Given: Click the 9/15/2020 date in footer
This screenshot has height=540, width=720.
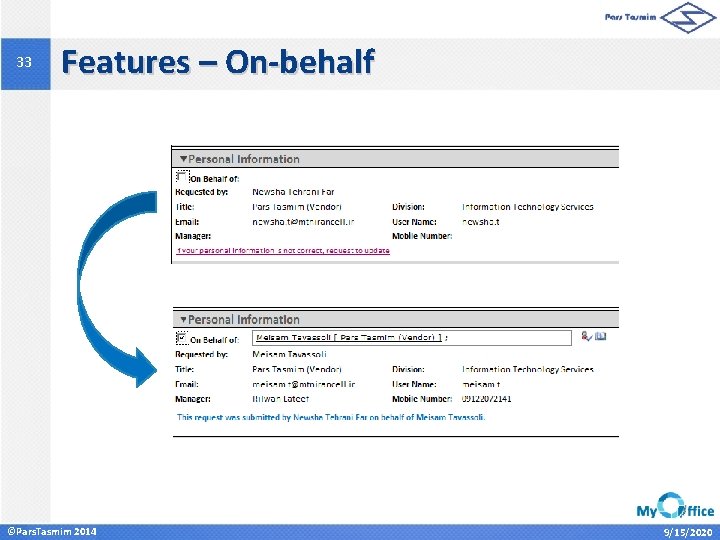Looking at the screenshot, I should 687,532.
